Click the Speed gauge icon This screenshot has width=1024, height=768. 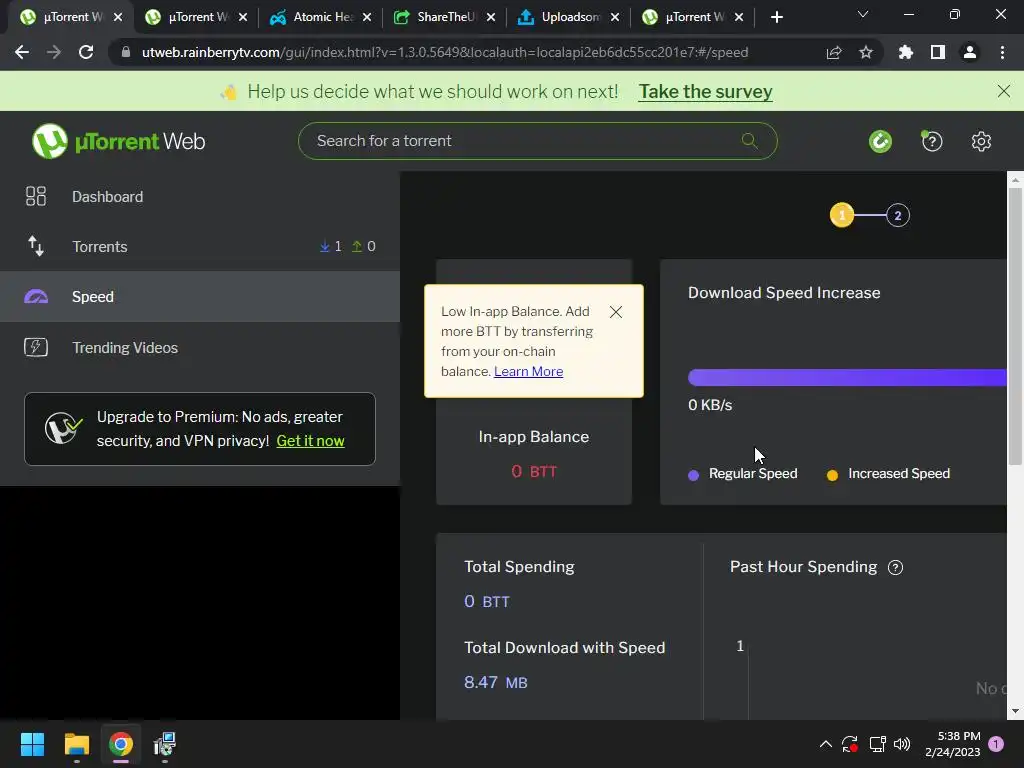tap(36, 296)
